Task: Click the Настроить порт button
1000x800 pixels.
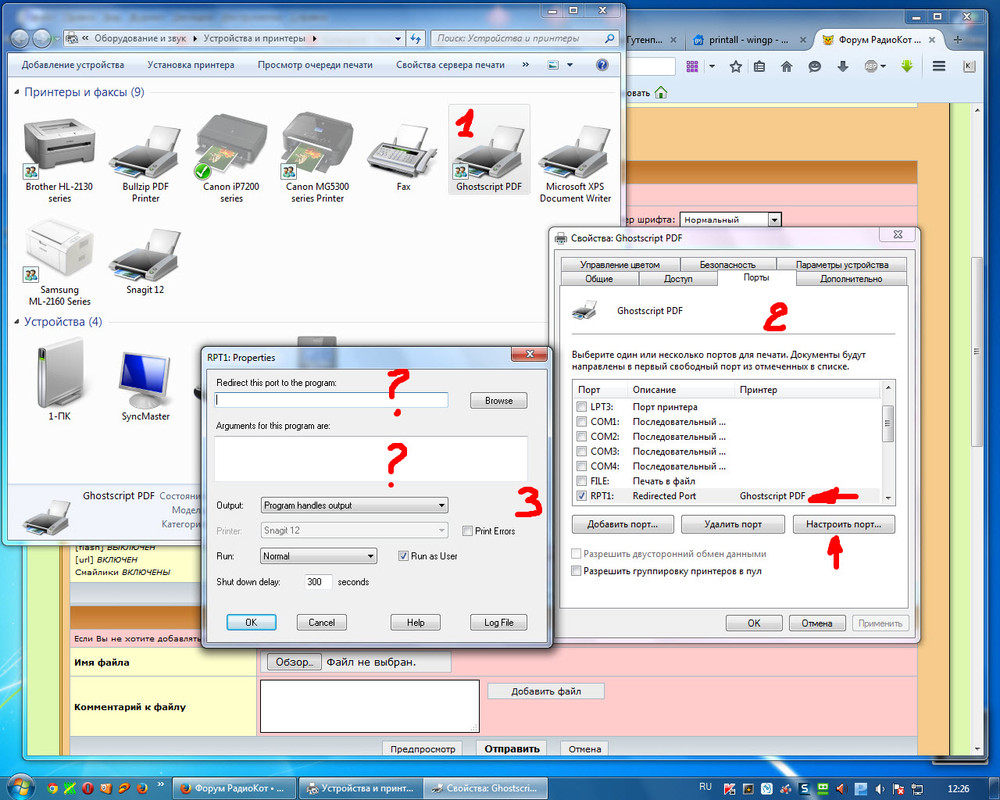Action: point(844,524)
